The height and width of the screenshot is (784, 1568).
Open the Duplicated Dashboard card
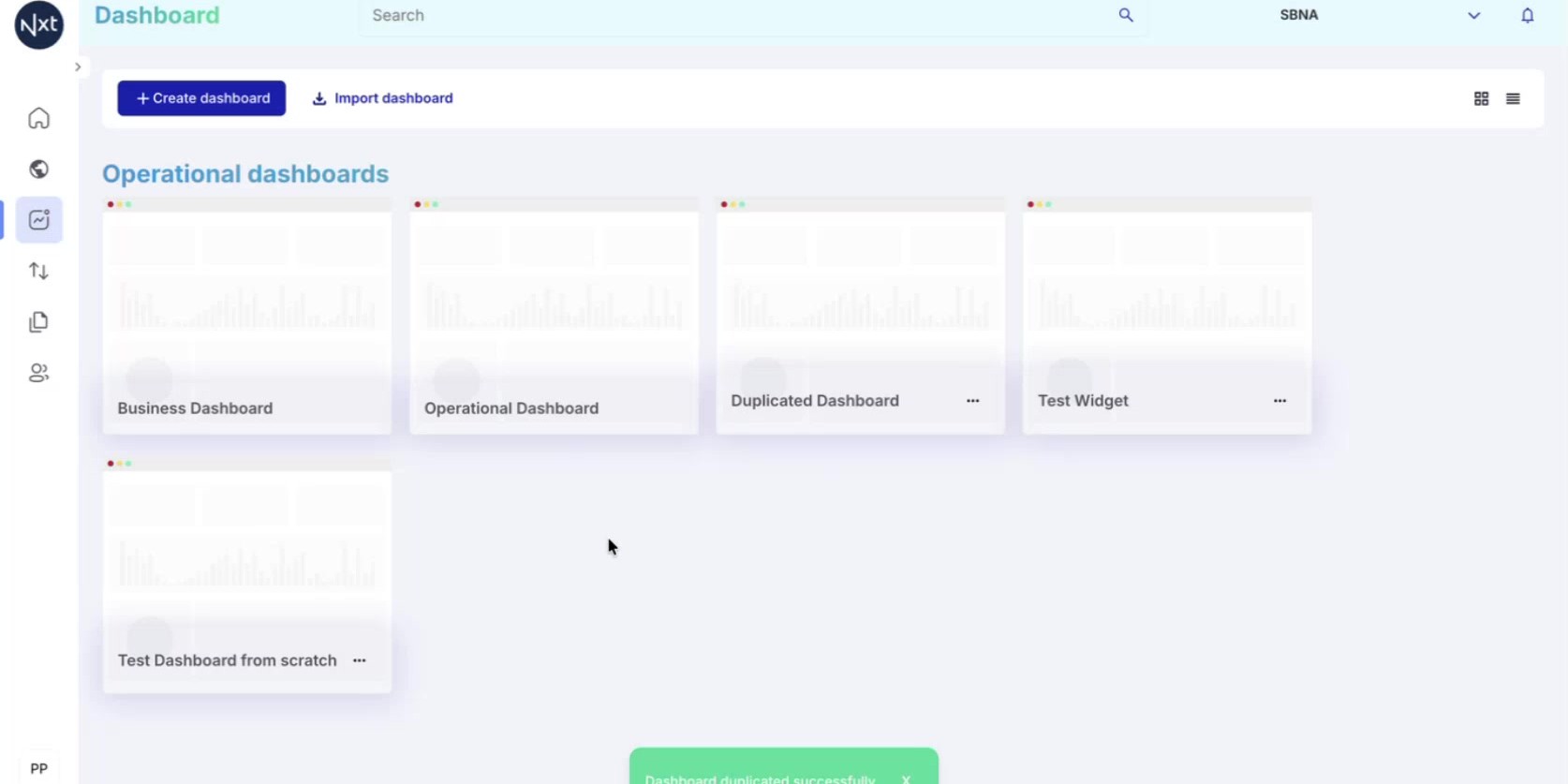[x=861, y=317]
